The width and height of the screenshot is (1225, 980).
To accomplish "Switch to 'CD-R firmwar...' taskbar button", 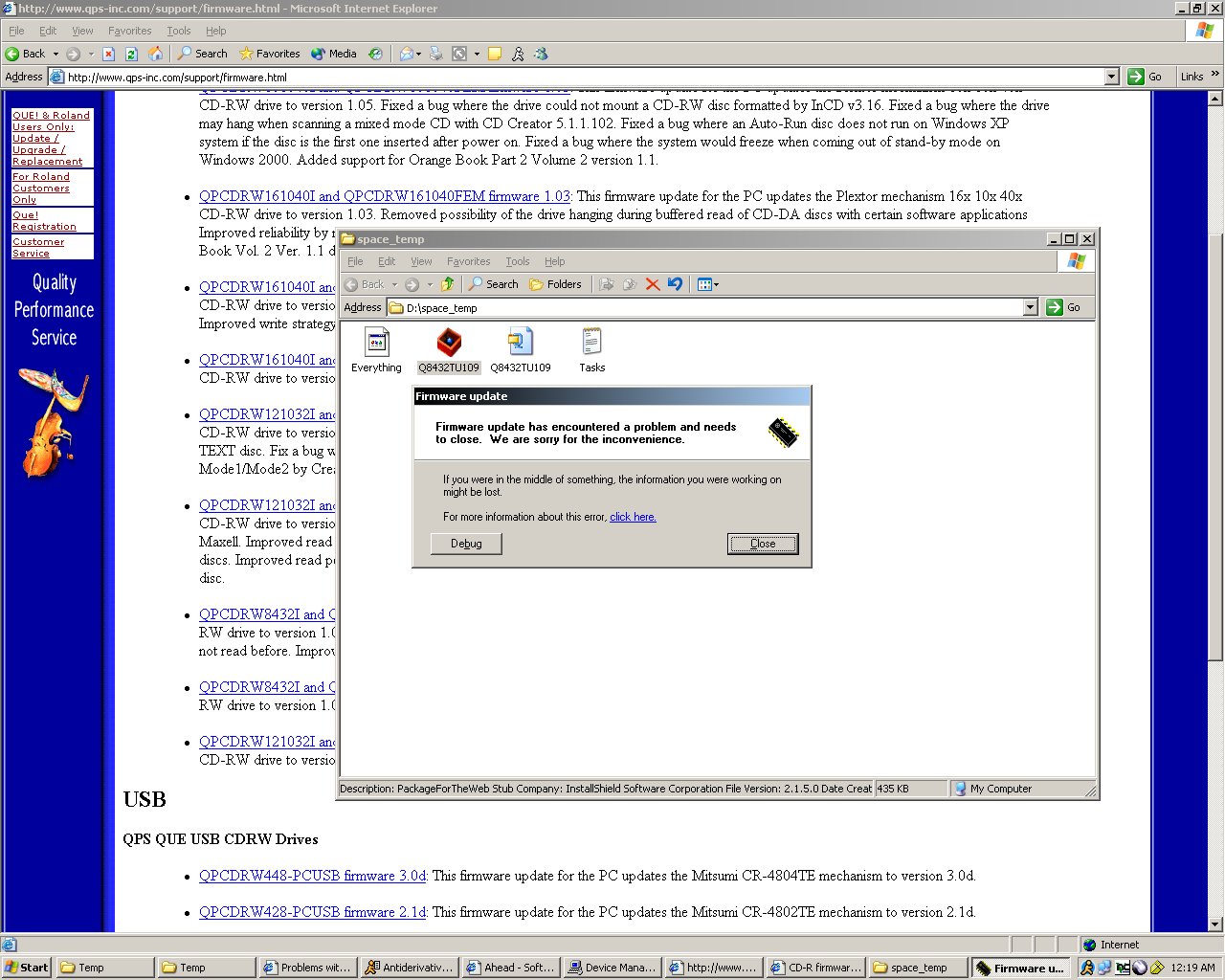I will [815, 968].
